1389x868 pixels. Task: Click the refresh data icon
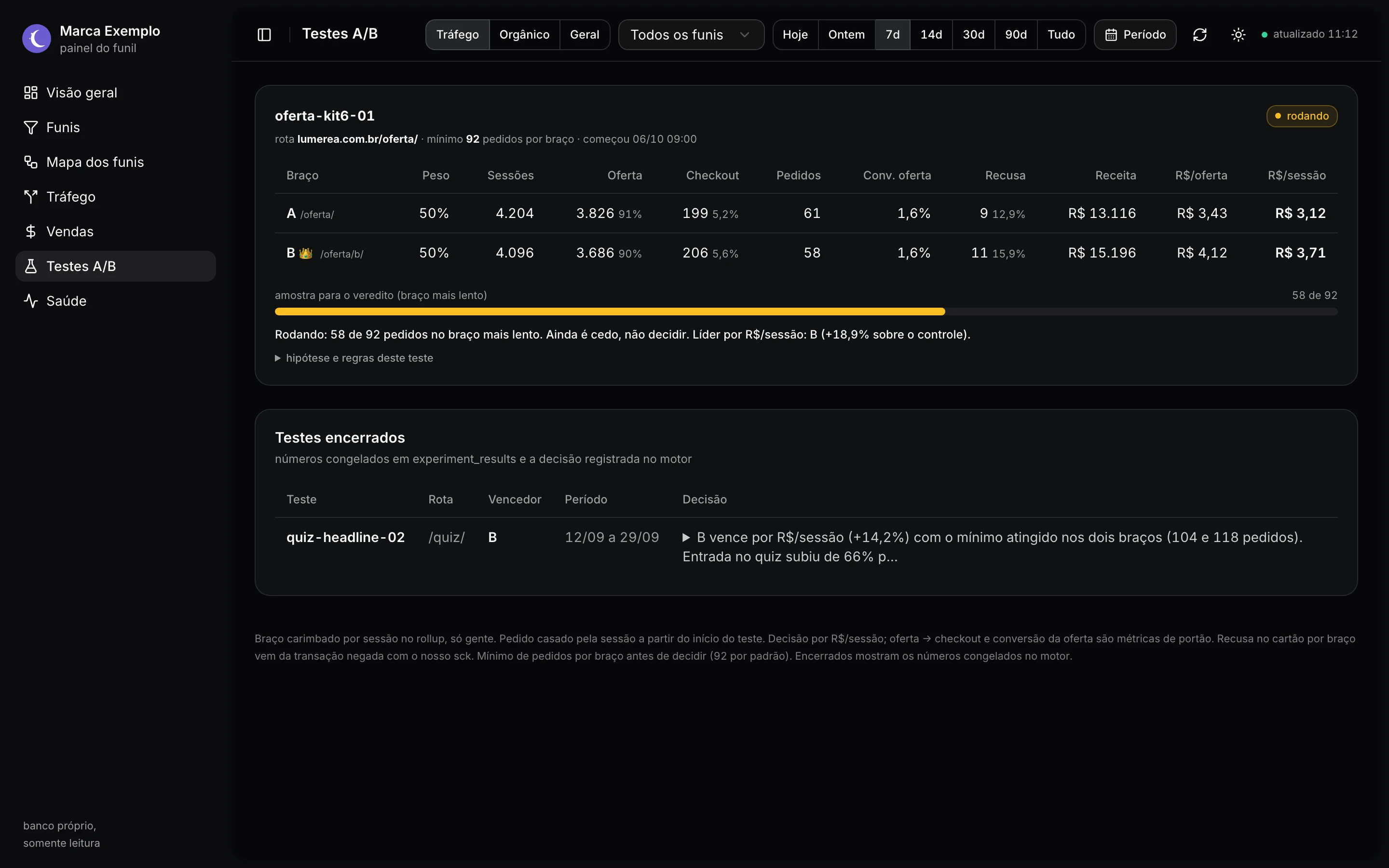[x=1199, y=34]
